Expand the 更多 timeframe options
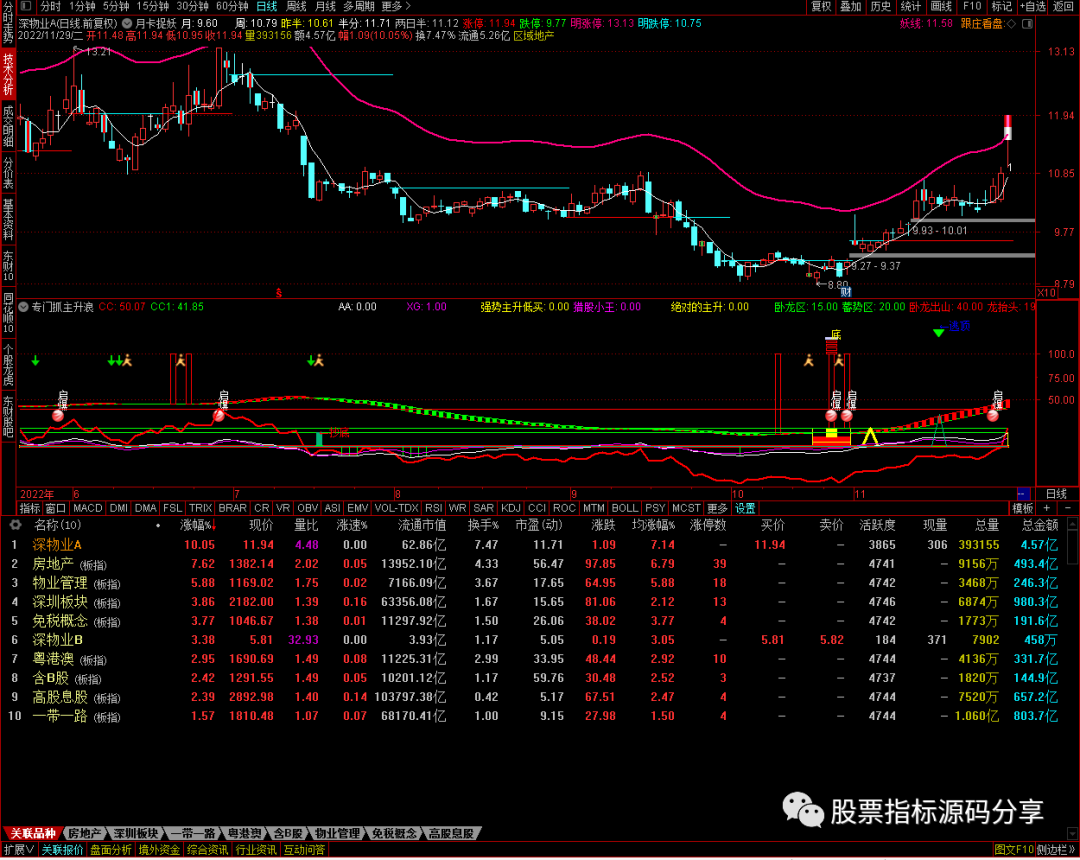The width and height of the screenshot is (1080, 860). [x=395, y=6]
